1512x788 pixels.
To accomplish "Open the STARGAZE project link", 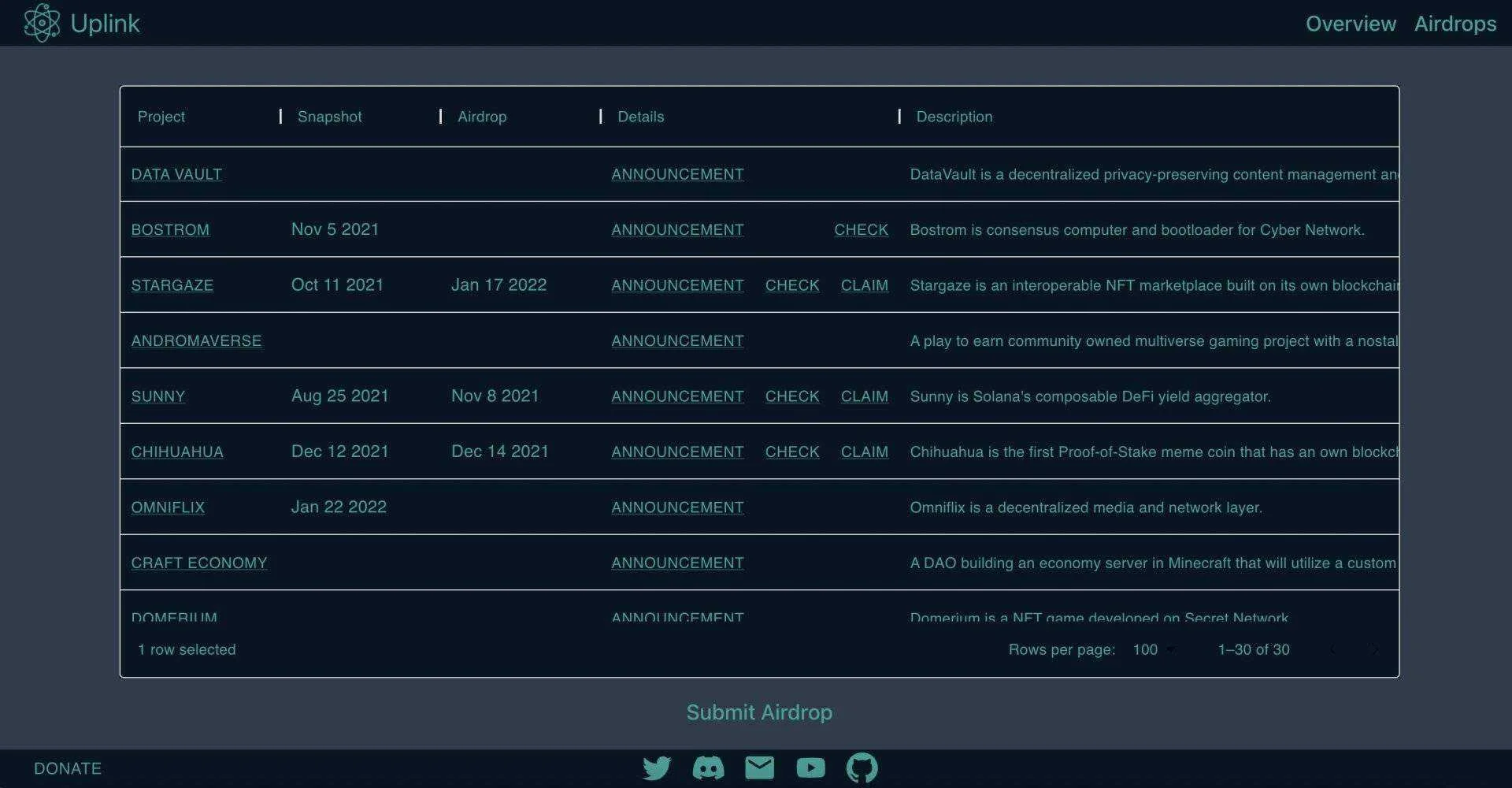I will (x=172, y=285).
